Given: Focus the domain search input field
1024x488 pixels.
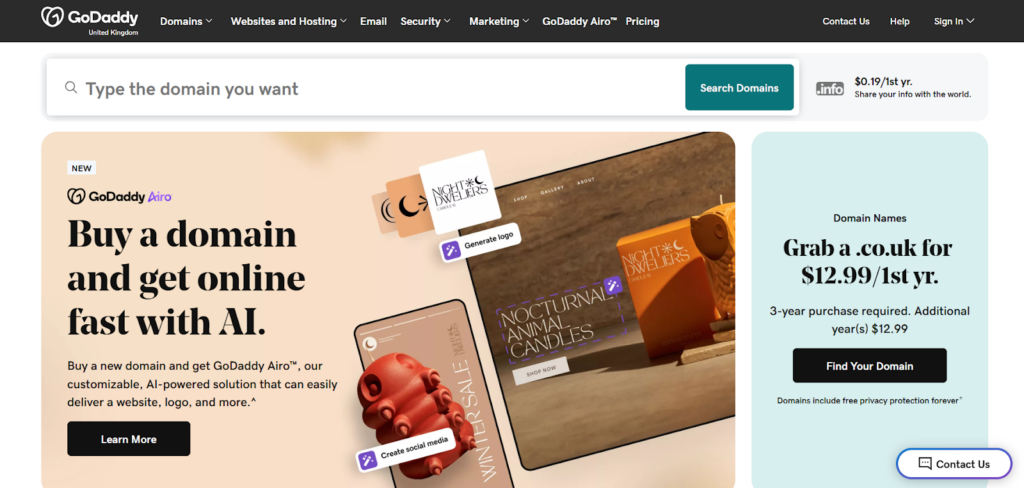Looking at the screenshot, I should (x=382, y=88).
